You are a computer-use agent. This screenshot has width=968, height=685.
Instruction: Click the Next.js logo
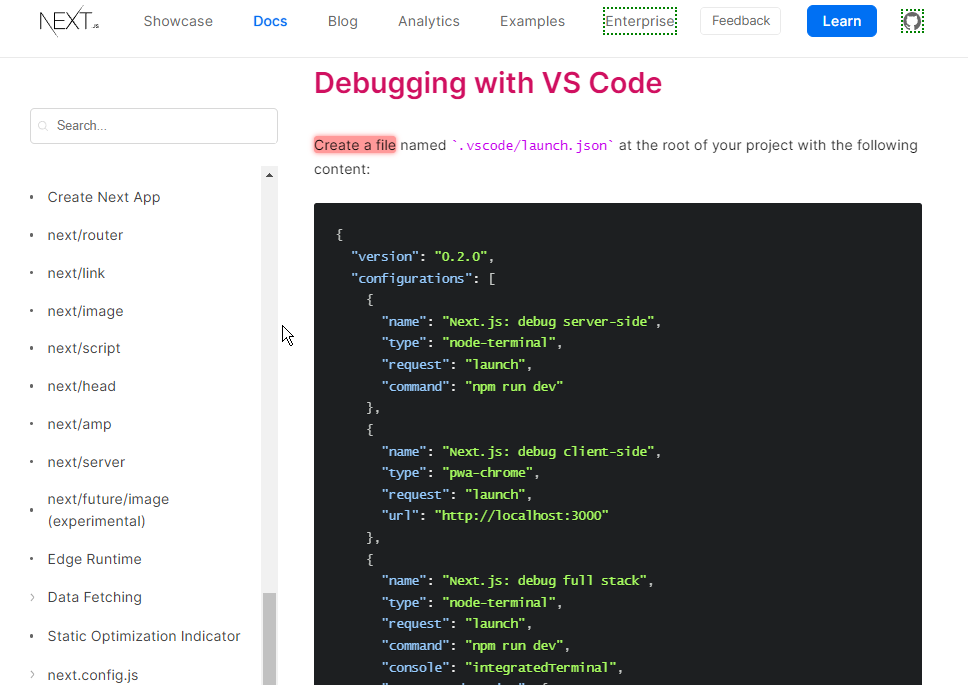pos(68,21)
